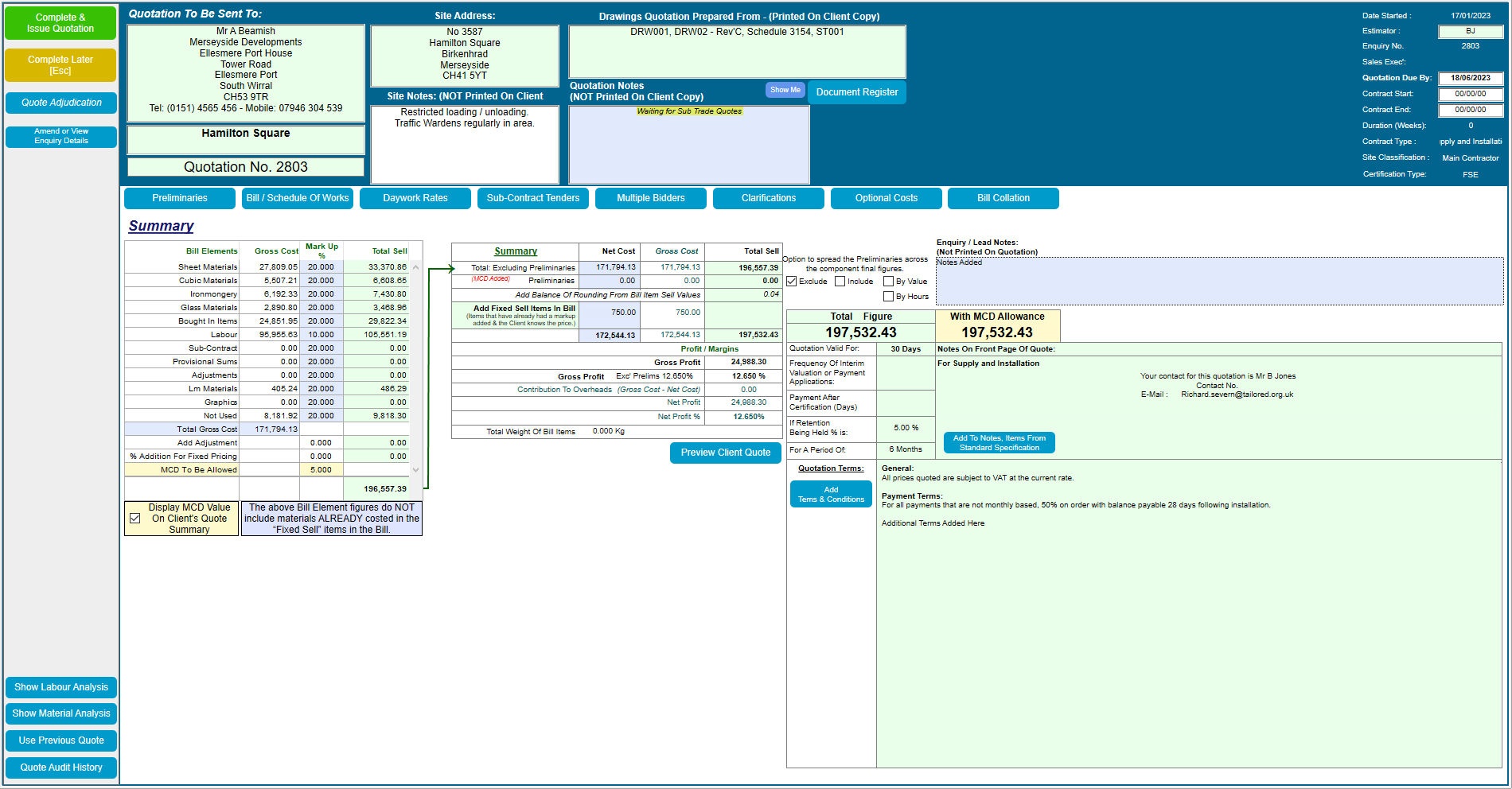Open the Bill Collation section
This screenshot has height=789, width=1512.
[x=1003, y=198]
